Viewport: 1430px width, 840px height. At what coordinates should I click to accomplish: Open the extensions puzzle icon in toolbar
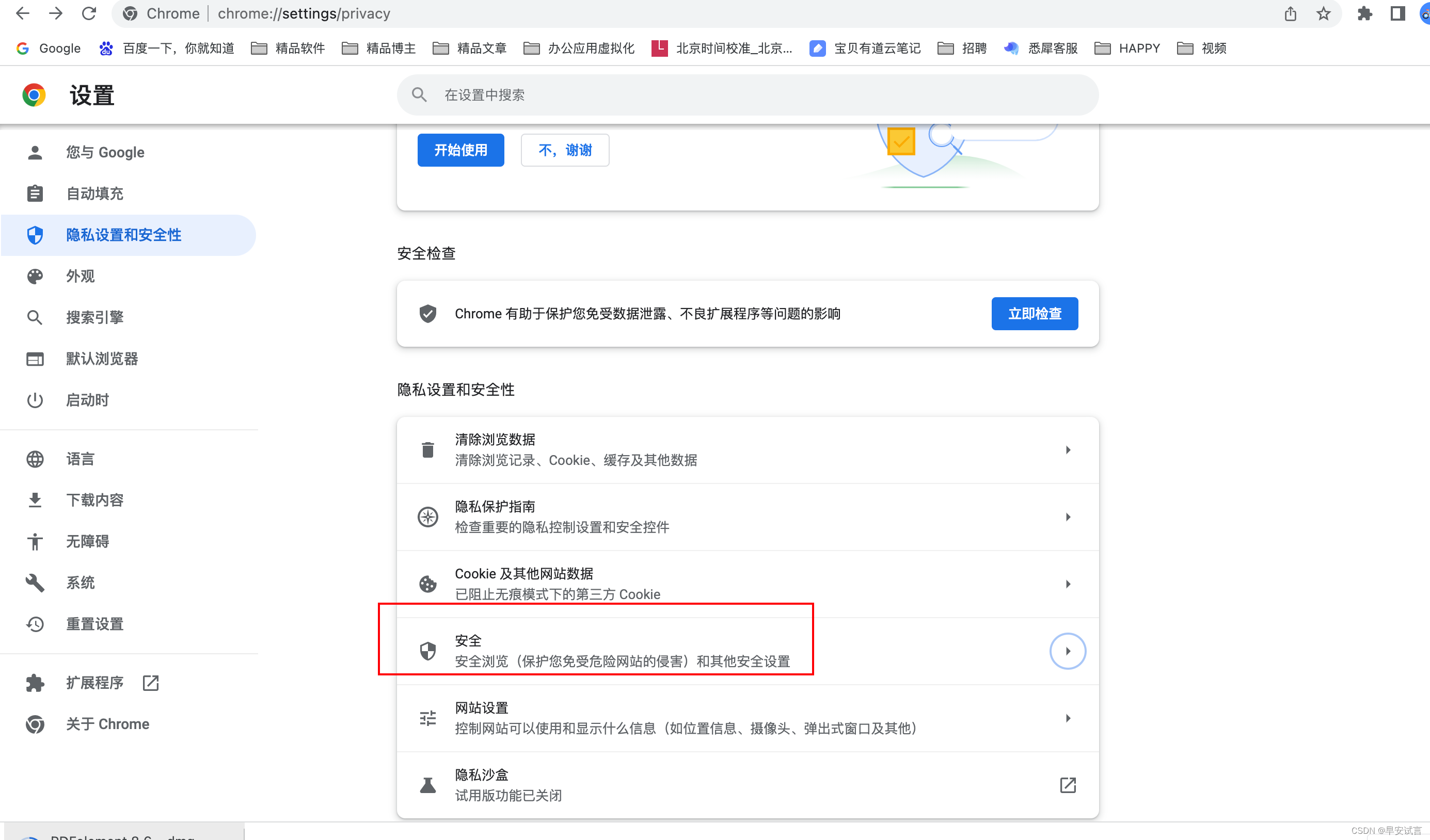point(1365,13)
